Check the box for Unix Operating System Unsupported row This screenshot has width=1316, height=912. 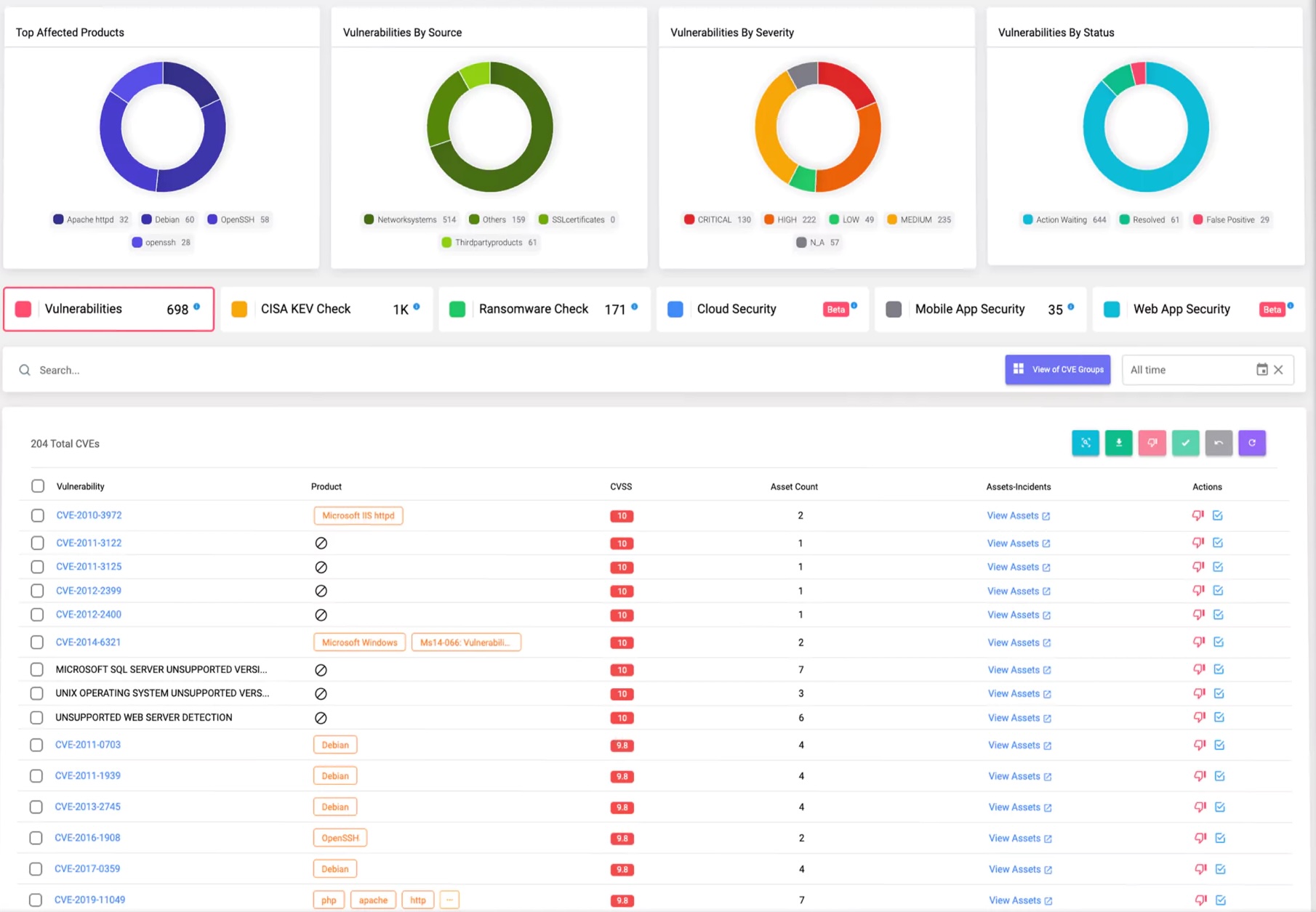pyautogui.click(x=36, y=693)
